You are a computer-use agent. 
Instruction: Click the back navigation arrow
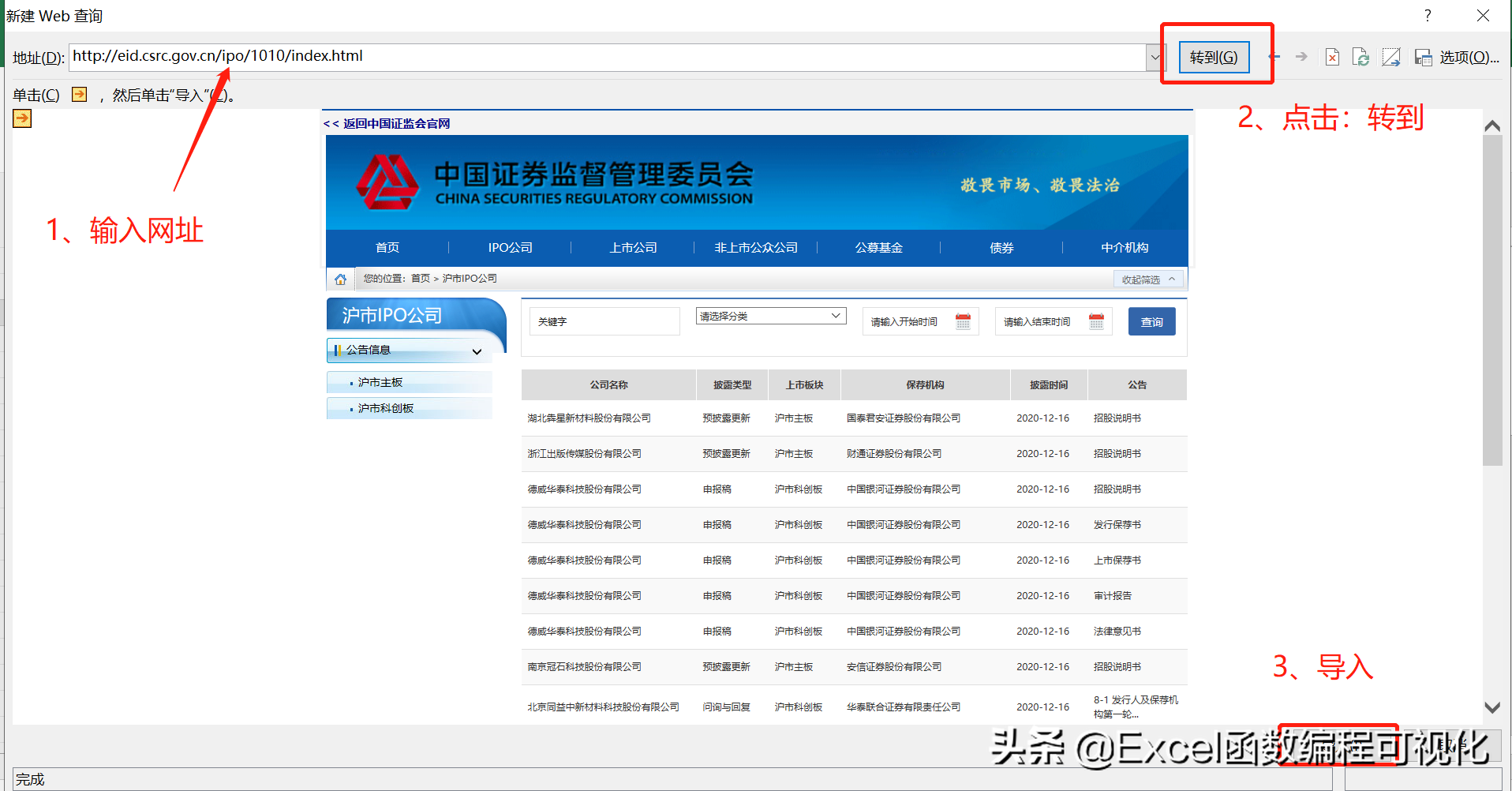pos(1274,57)
